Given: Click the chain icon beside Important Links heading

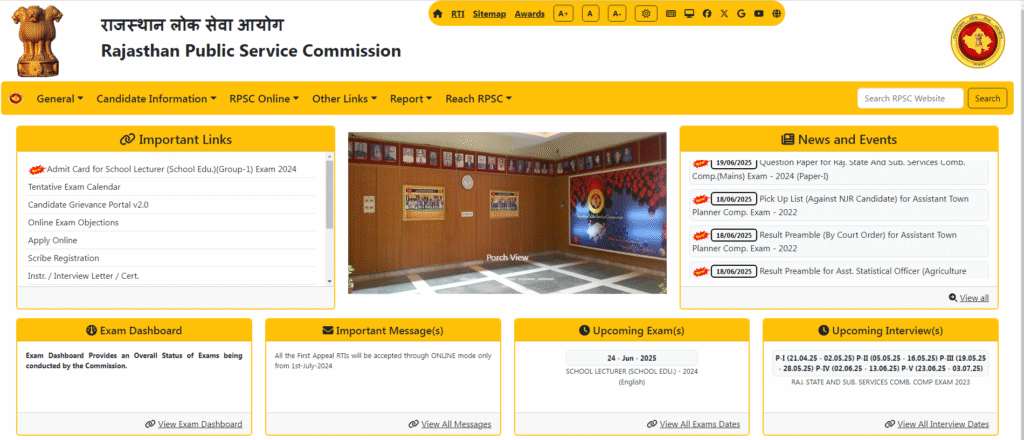Looking at the screenshot, I should (x=127, y=140).
